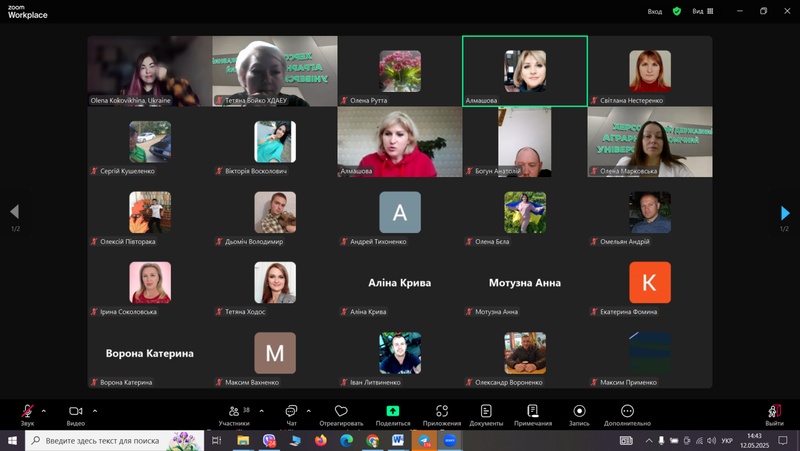Open Google Chrome from taskbar

(372, 440)
